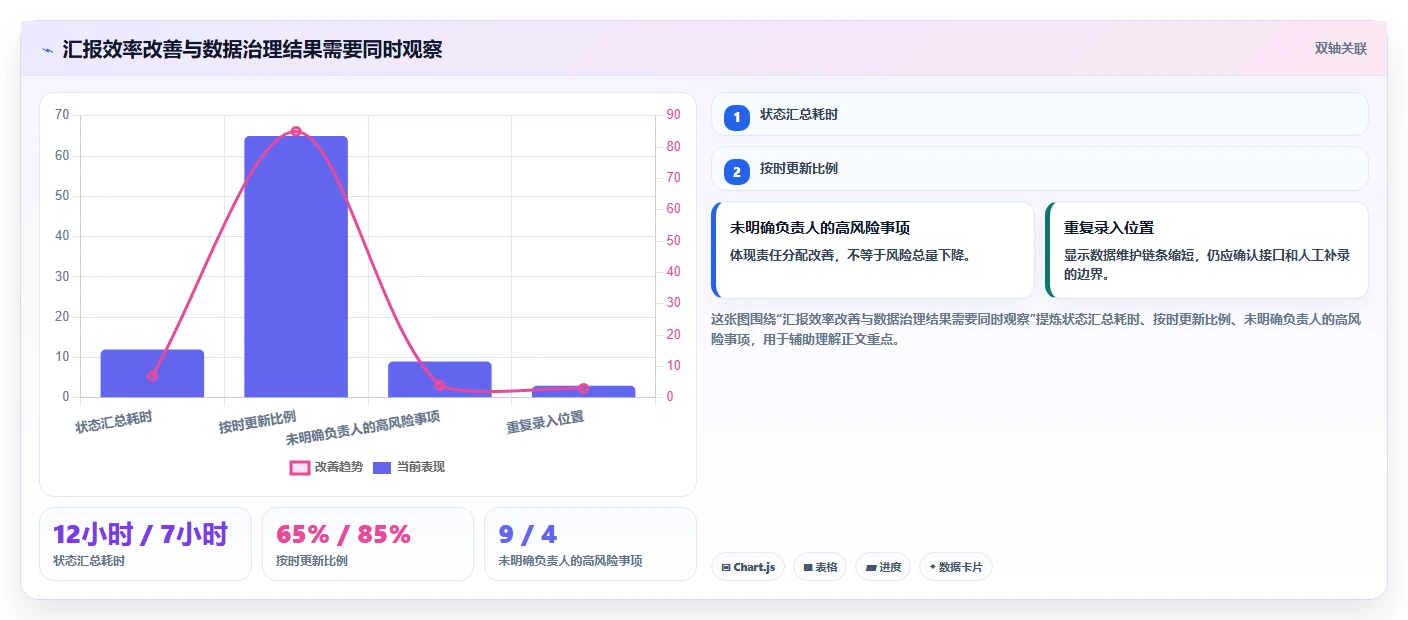
Task: Select the 按时更新比例 list item
Action: coord(1039,169)
